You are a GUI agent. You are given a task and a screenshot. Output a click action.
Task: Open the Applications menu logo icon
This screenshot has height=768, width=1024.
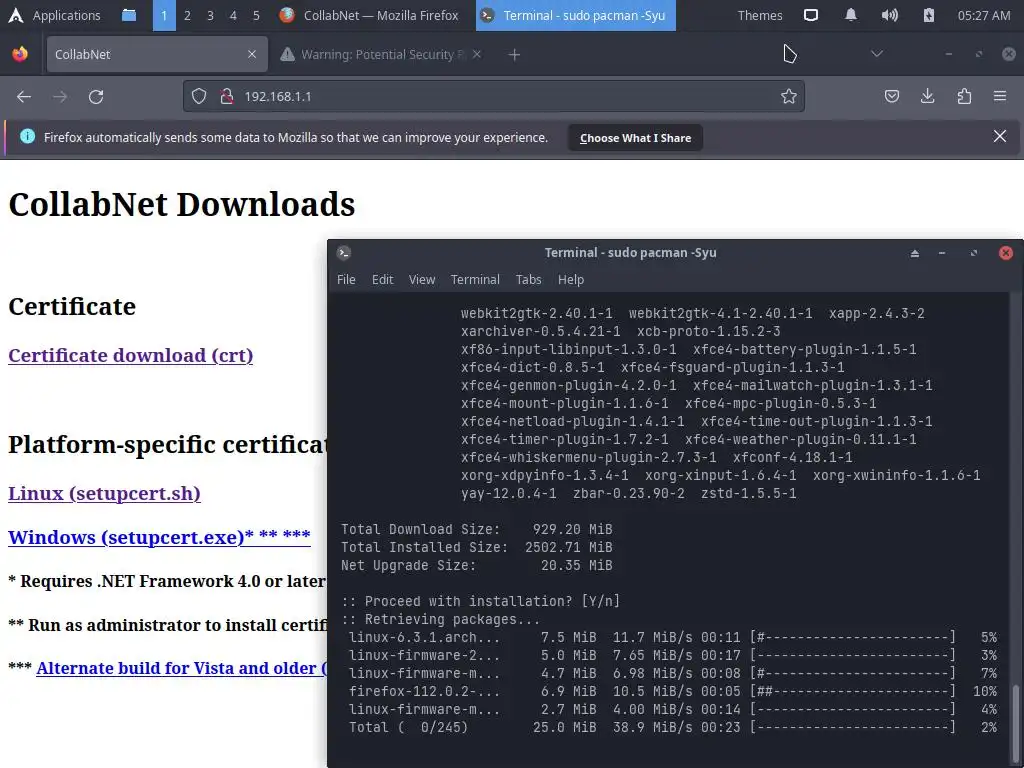point(16,15)
